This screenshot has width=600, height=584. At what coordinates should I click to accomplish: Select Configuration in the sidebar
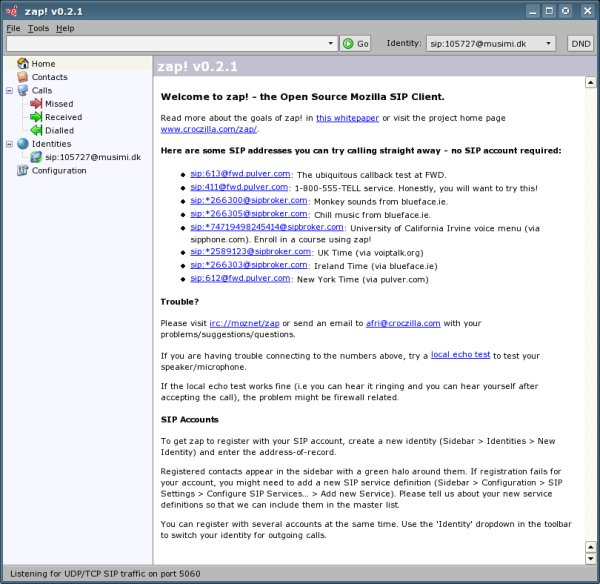[59, 171]
